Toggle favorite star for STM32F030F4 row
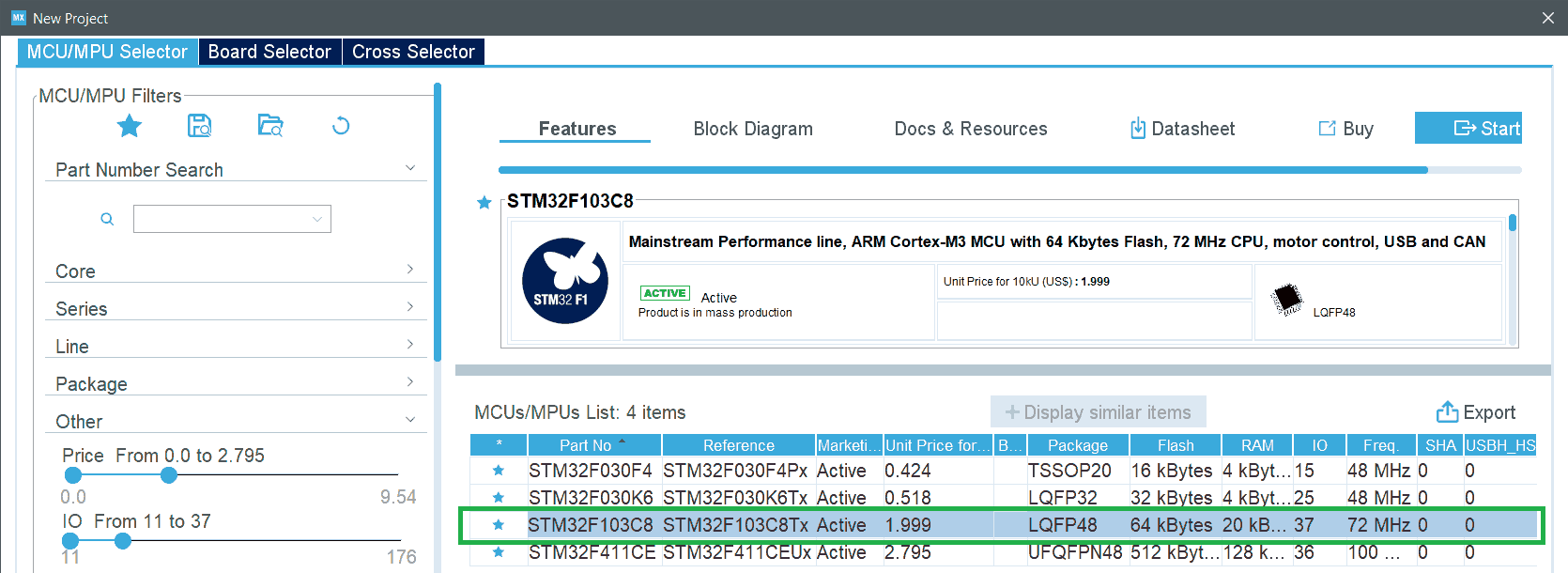This screenshot has width=1568, height=573. click(x=499, y=471)
